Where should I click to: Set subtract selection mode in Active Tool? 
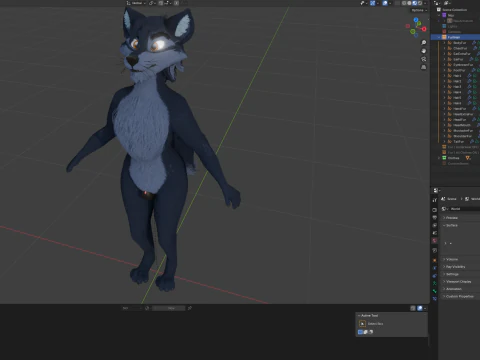click(x=371, y=332)
